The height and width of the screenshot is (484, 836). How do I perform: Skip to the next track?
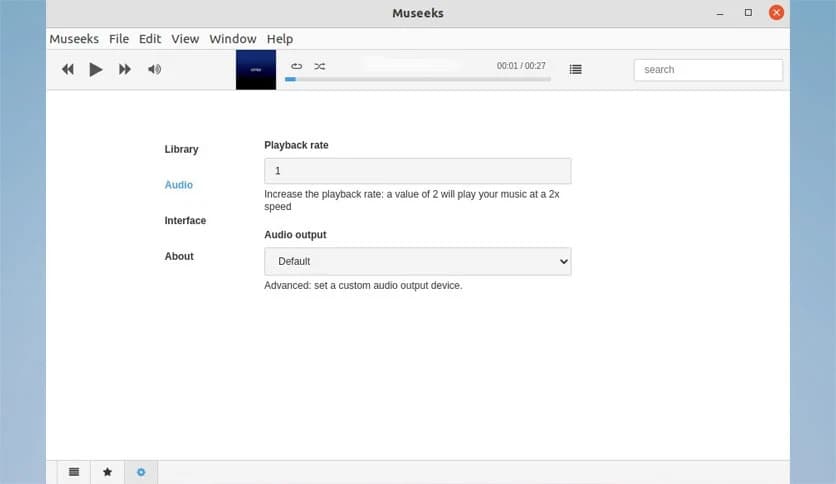(125, 69)
